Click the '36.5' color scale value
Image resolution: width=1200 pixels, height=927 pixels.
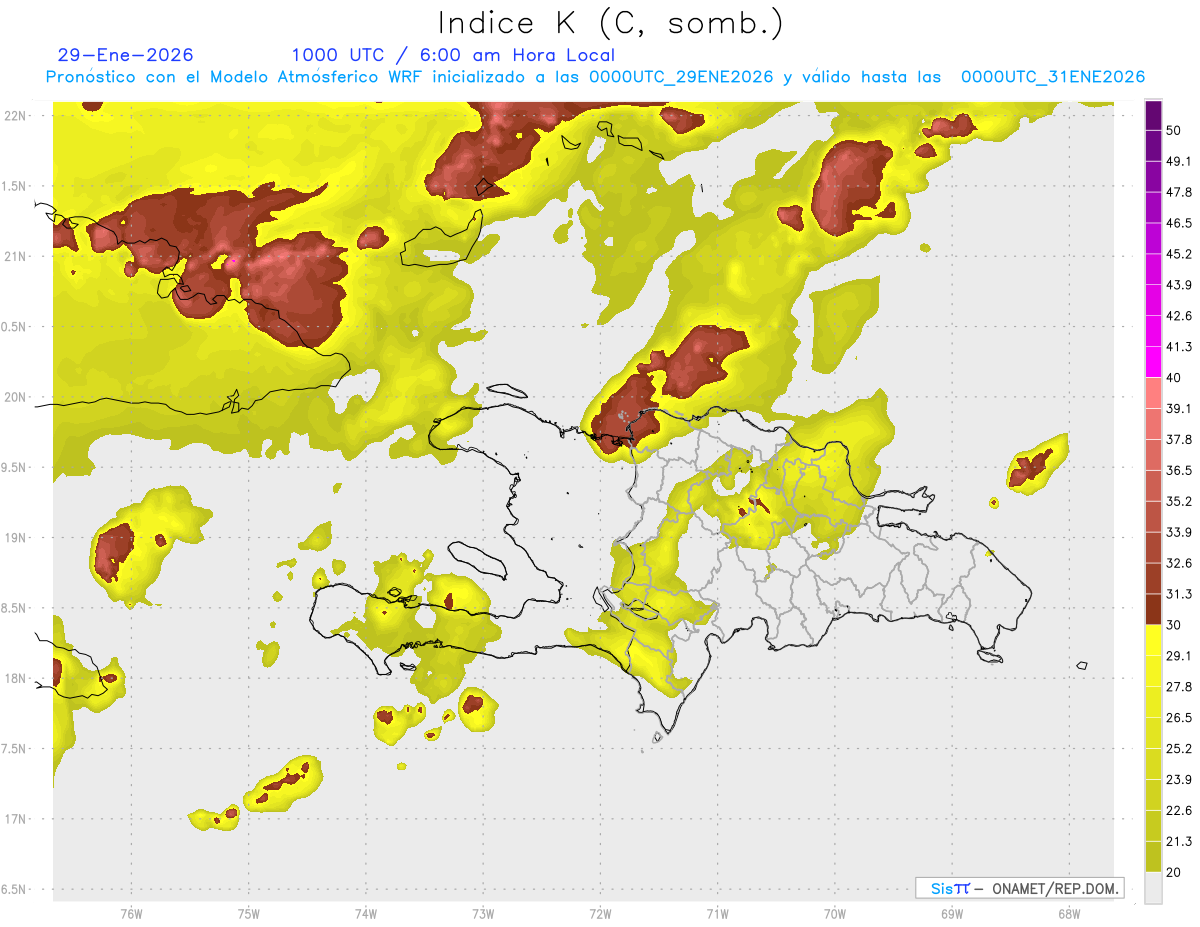click(x=1179, y=470)
